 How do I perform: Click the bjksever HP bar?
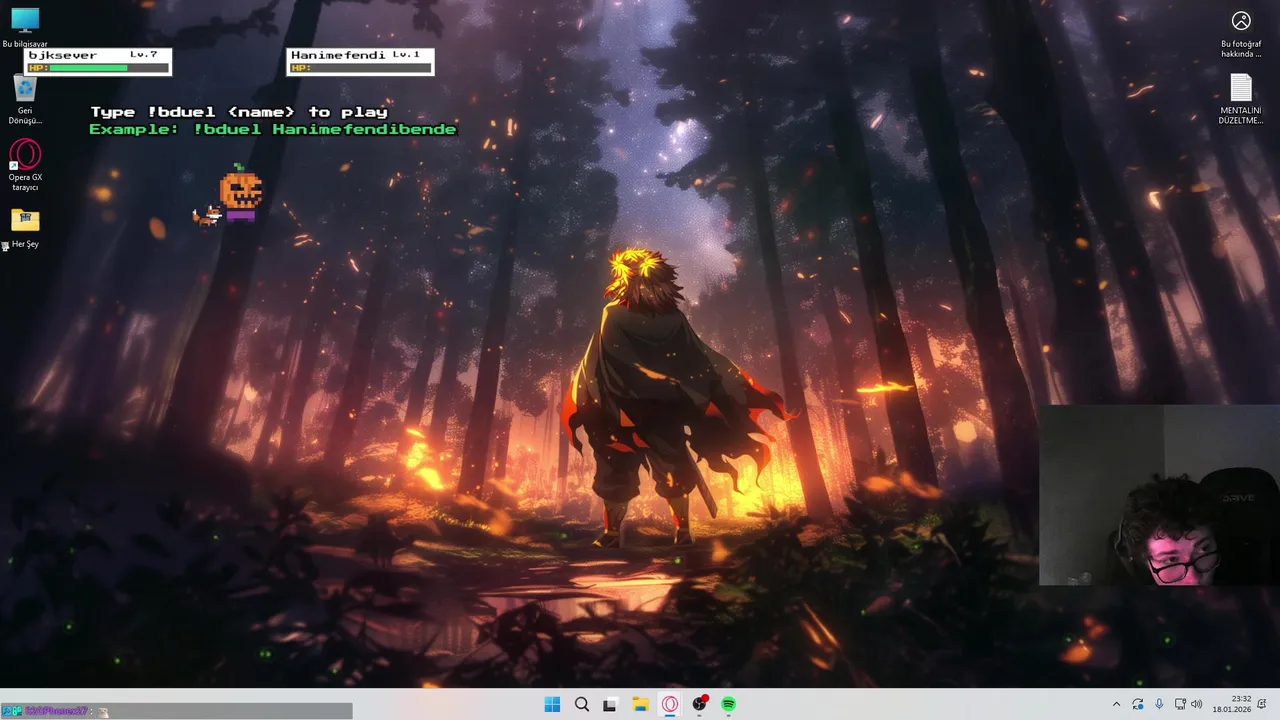pyautogui.click(x=97, y=68)
